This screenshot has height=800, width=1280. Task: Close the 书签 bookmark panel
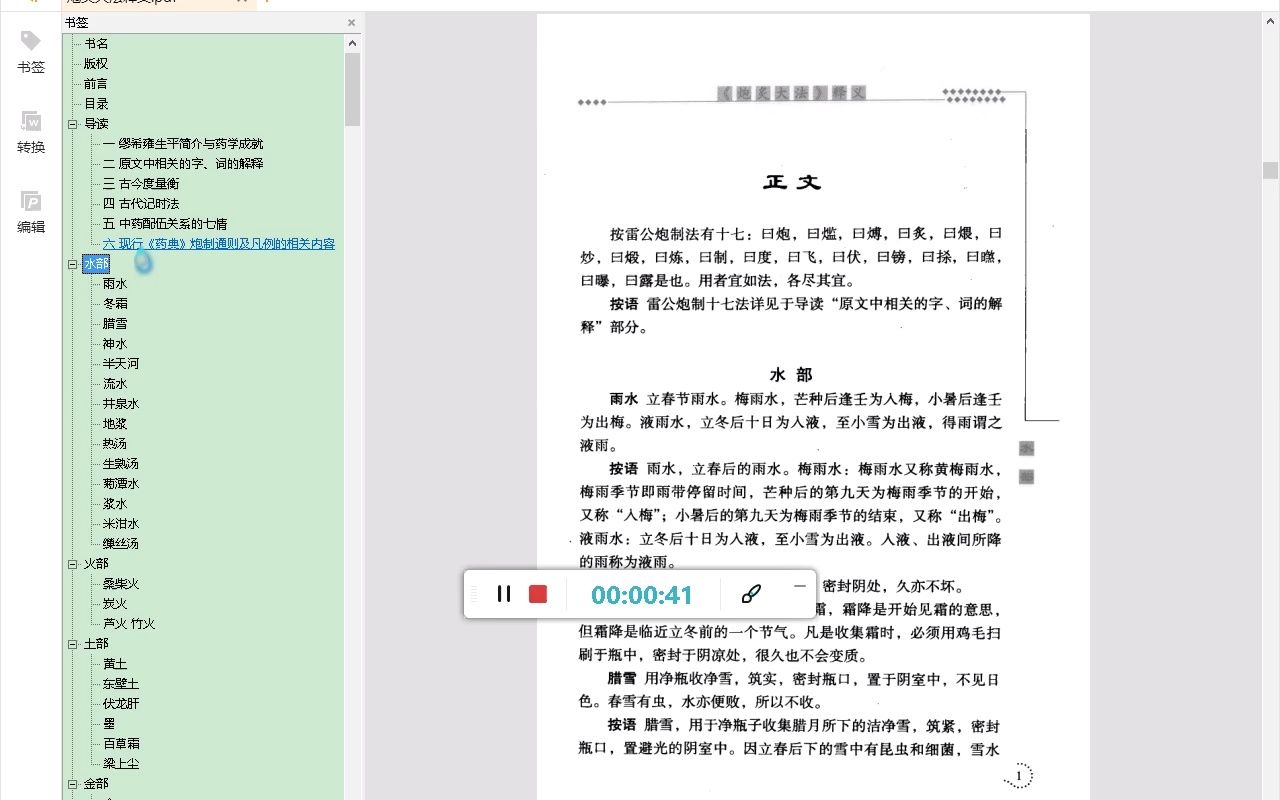(x=351, y=22)
